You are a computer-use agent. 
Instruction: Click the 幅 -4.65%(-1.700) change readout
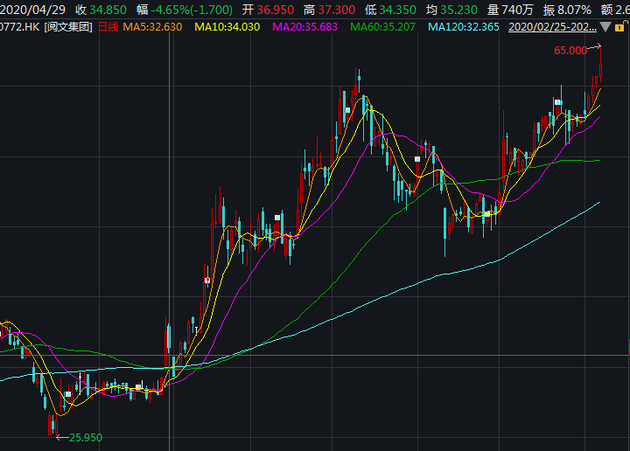point(184,10)
